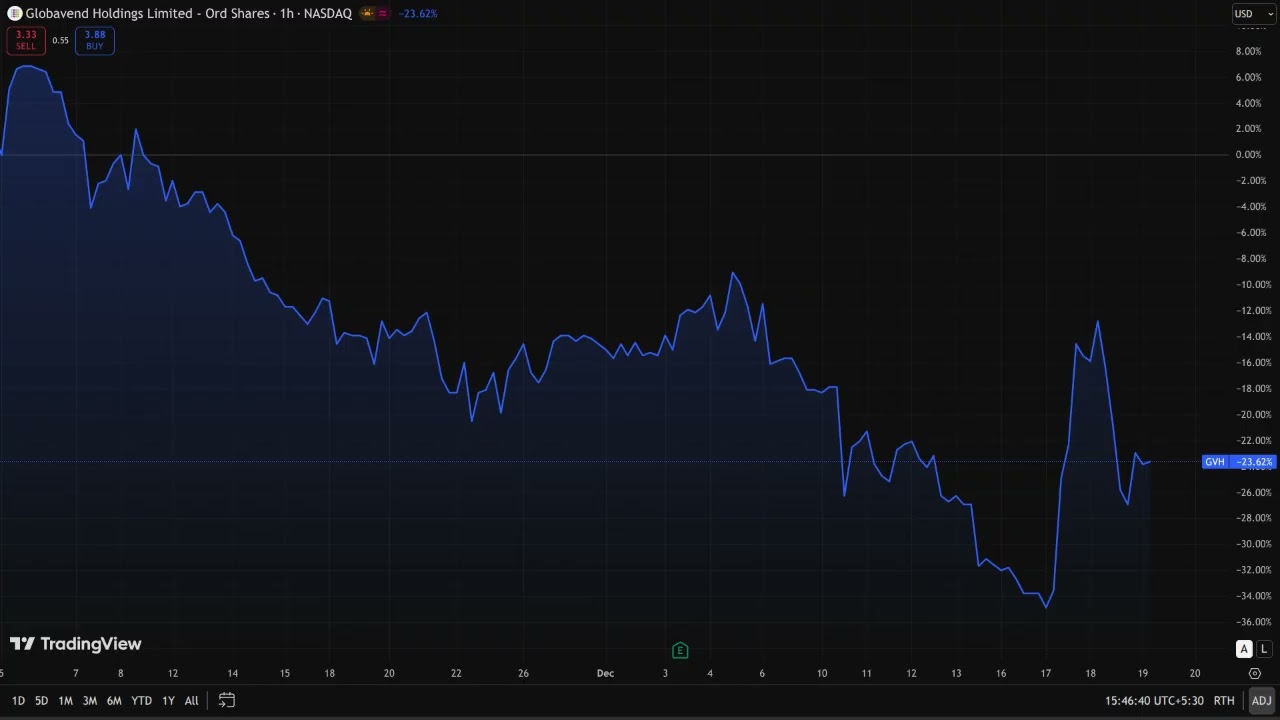Click the TradingView logo
Screen dimensions: 1280x720
click(76, 644)
